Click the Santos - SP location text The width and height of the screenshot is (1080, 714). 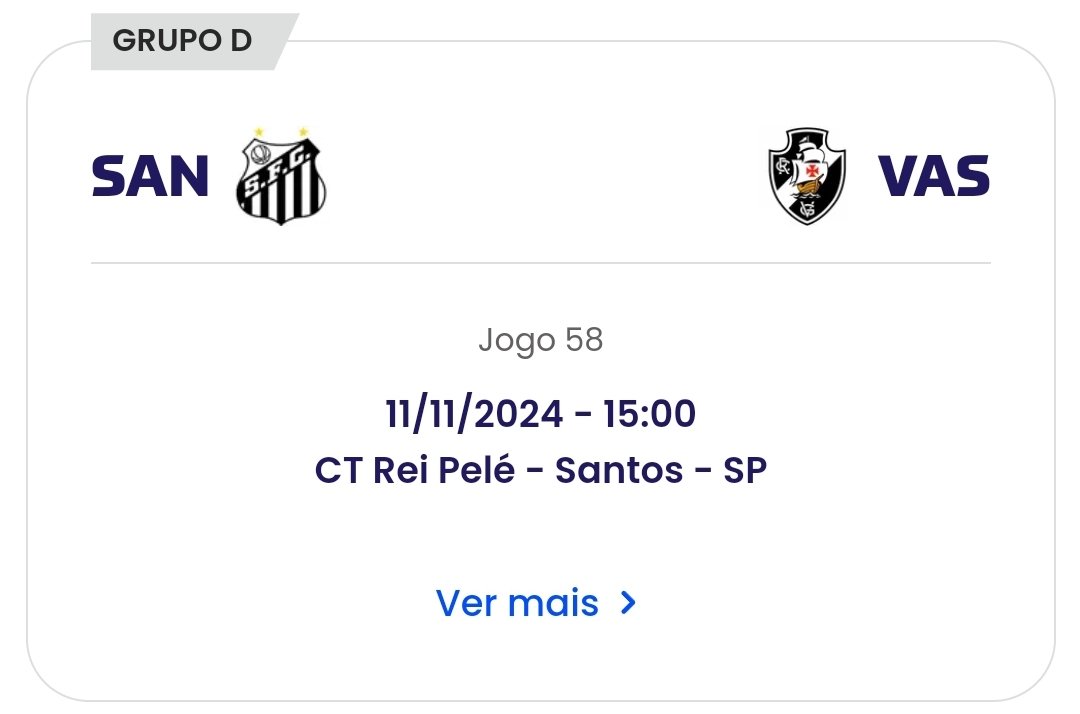[x=661, y=470]
